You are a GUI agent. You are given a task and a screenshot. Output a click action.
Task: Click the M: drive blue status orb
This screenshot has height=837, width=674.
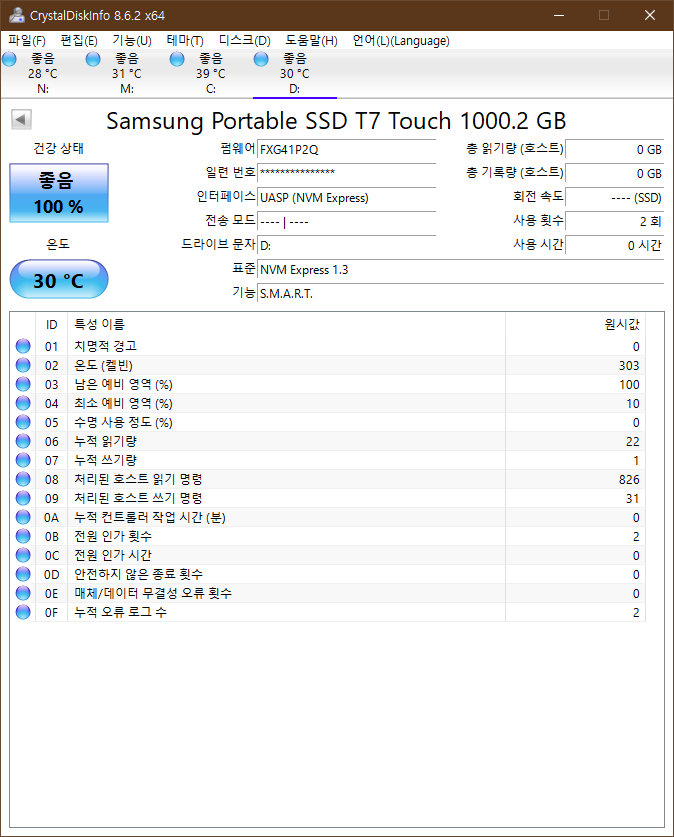(93, 59)
